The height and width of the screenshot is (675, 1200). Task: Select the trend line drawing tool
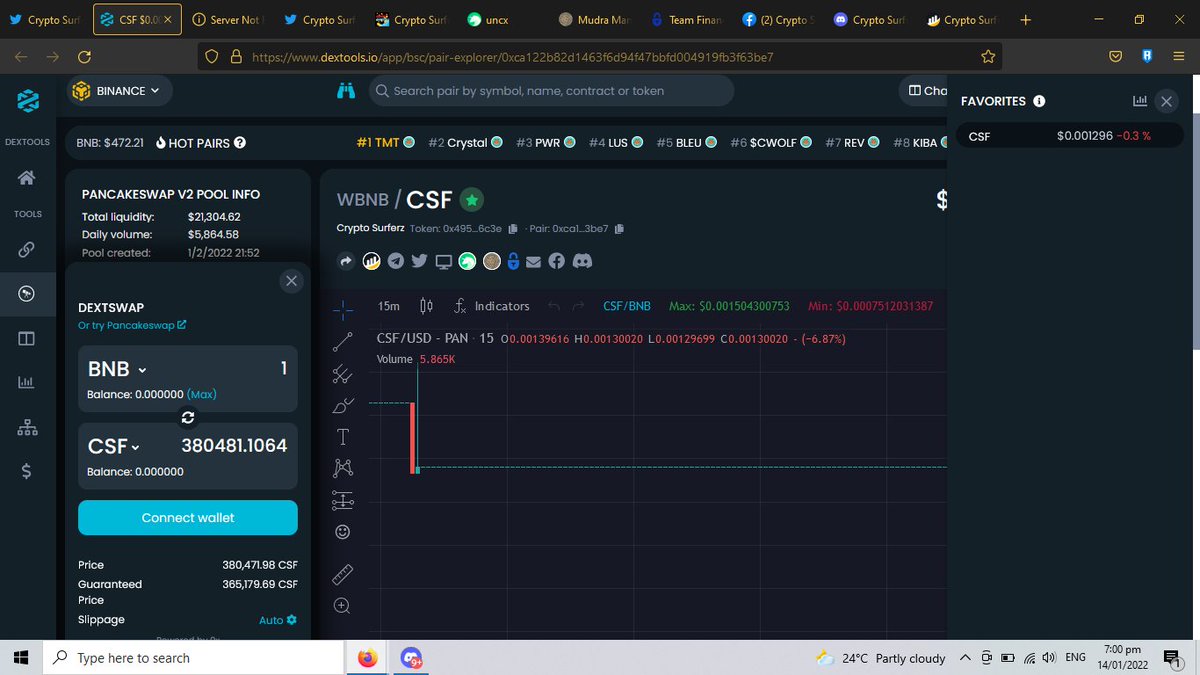(x=343, y=342)
